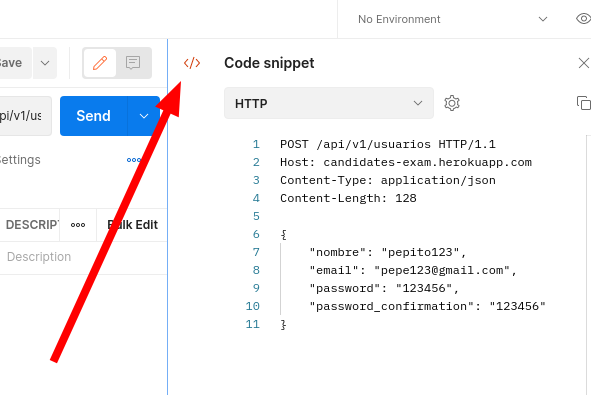This screenshot has width=591, height=395.
Task: Copy the code snippet to clipboard
Action: tap(583, 103)
